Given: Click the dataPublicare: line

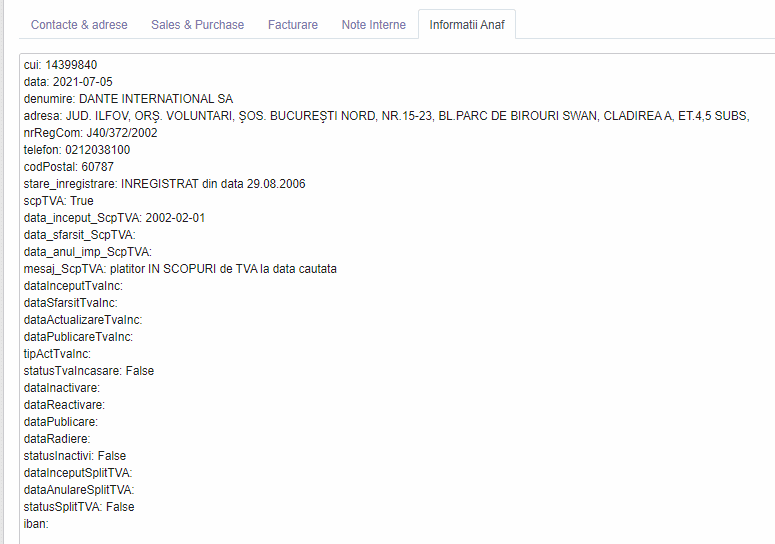Looking at the screenshot, I should click(61, 422).
